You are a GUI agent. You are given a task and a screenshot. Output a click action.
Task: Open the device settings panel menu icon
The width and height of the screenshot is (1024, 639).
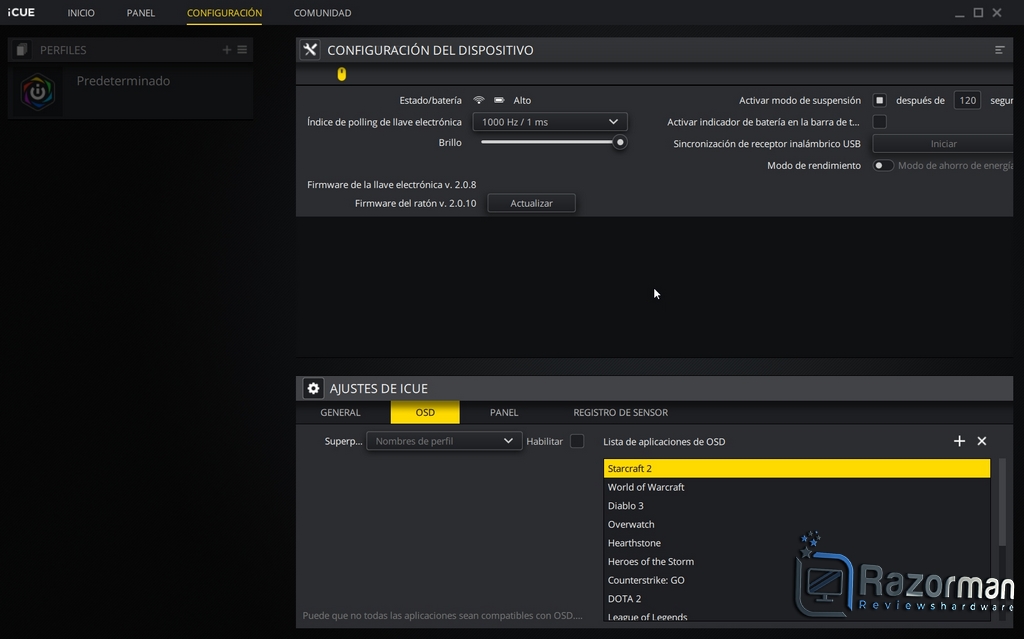tap(999, 50)
